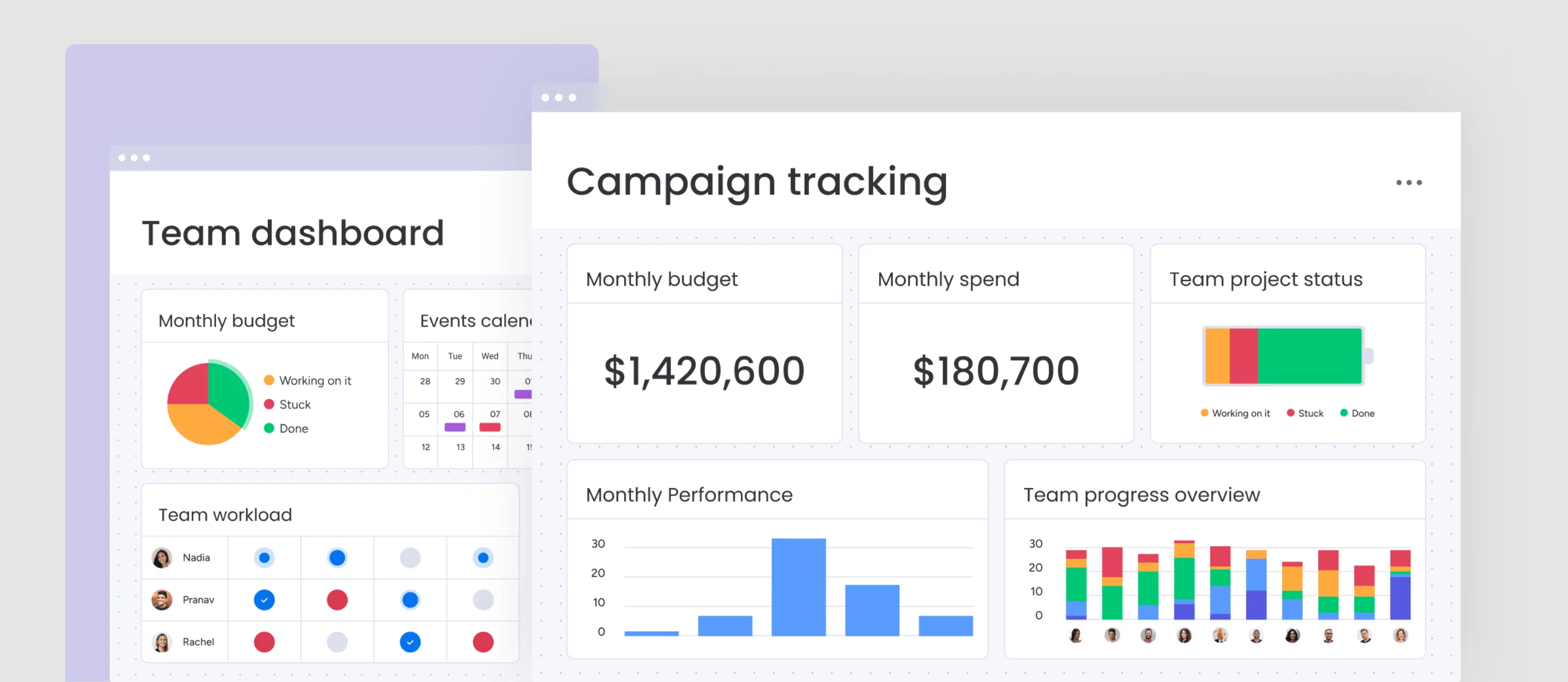
Task: Click the purple event bar on June 06
Action: pyautogui.click(x=456, y=426)
